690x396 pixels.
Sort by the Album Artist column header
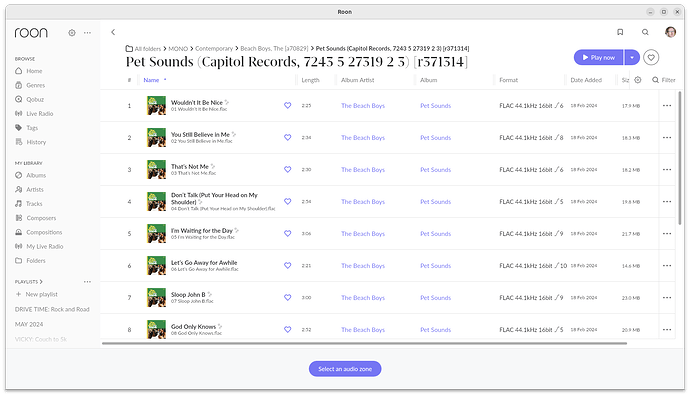tap(357, 80)
